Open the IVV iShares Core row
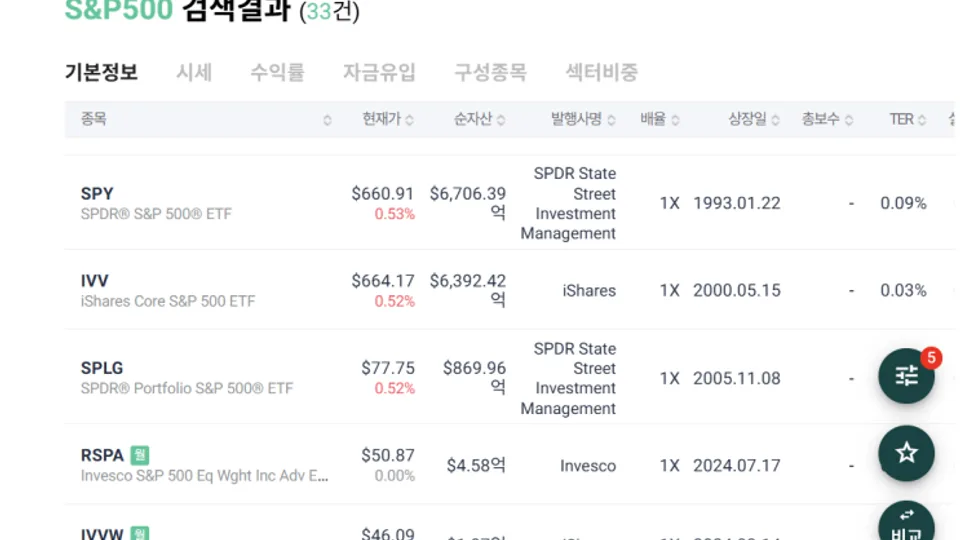Image resolution: width=960 pixels, height=540 pixels. click(x=509, y=290)
